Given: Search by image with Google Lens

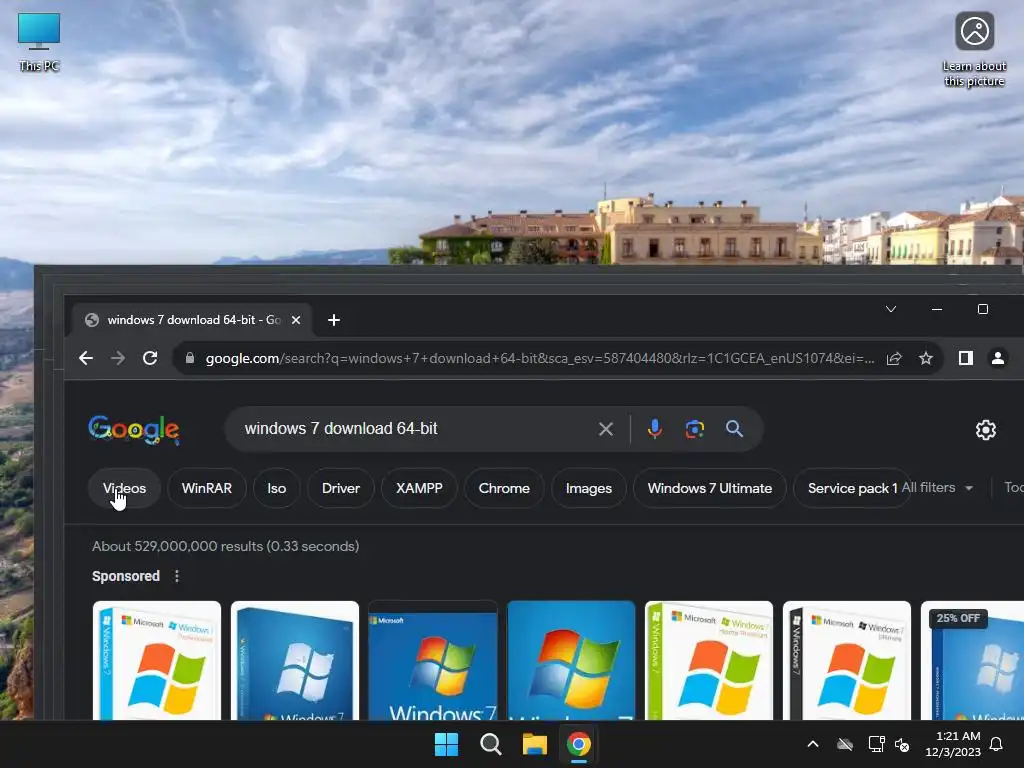Looking at the screenshot, I should point(695,429).
